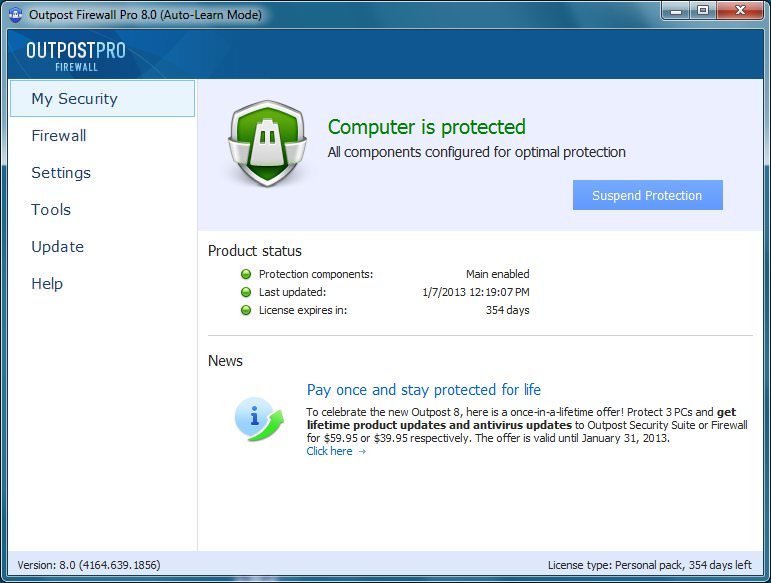This screenshot has width=771, height=583.
Task: Select the 354 days license value
Action: click(507, 310)
